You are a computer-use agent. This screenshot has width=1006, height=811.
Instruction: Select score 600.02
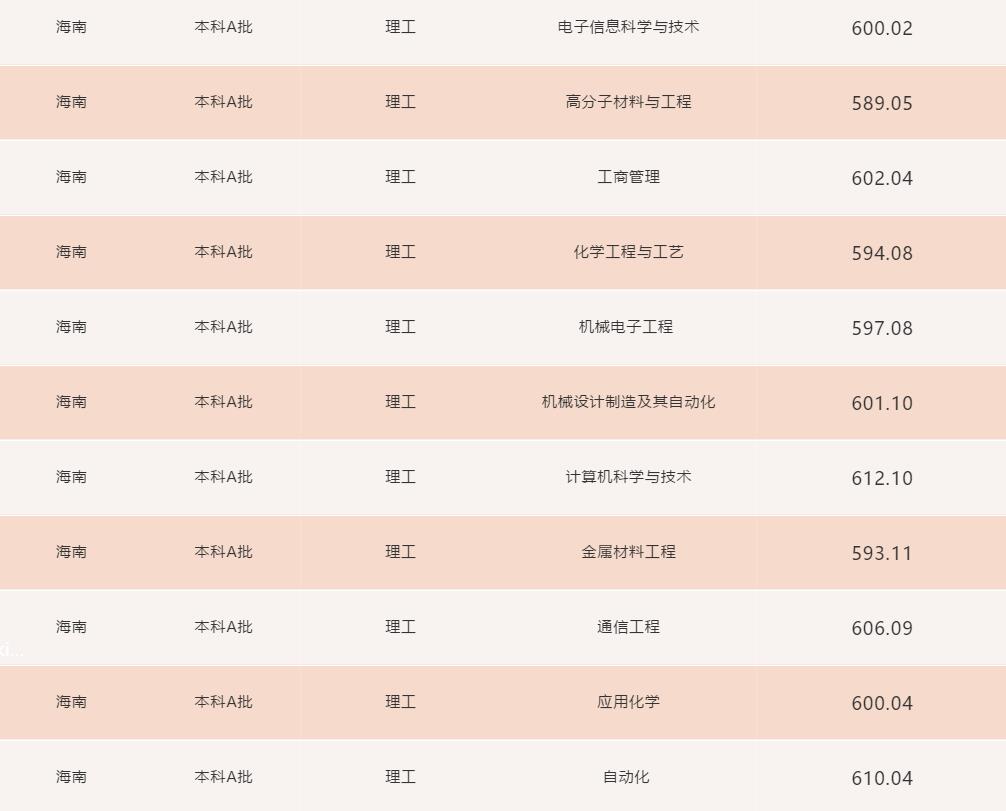pos(882,28)
